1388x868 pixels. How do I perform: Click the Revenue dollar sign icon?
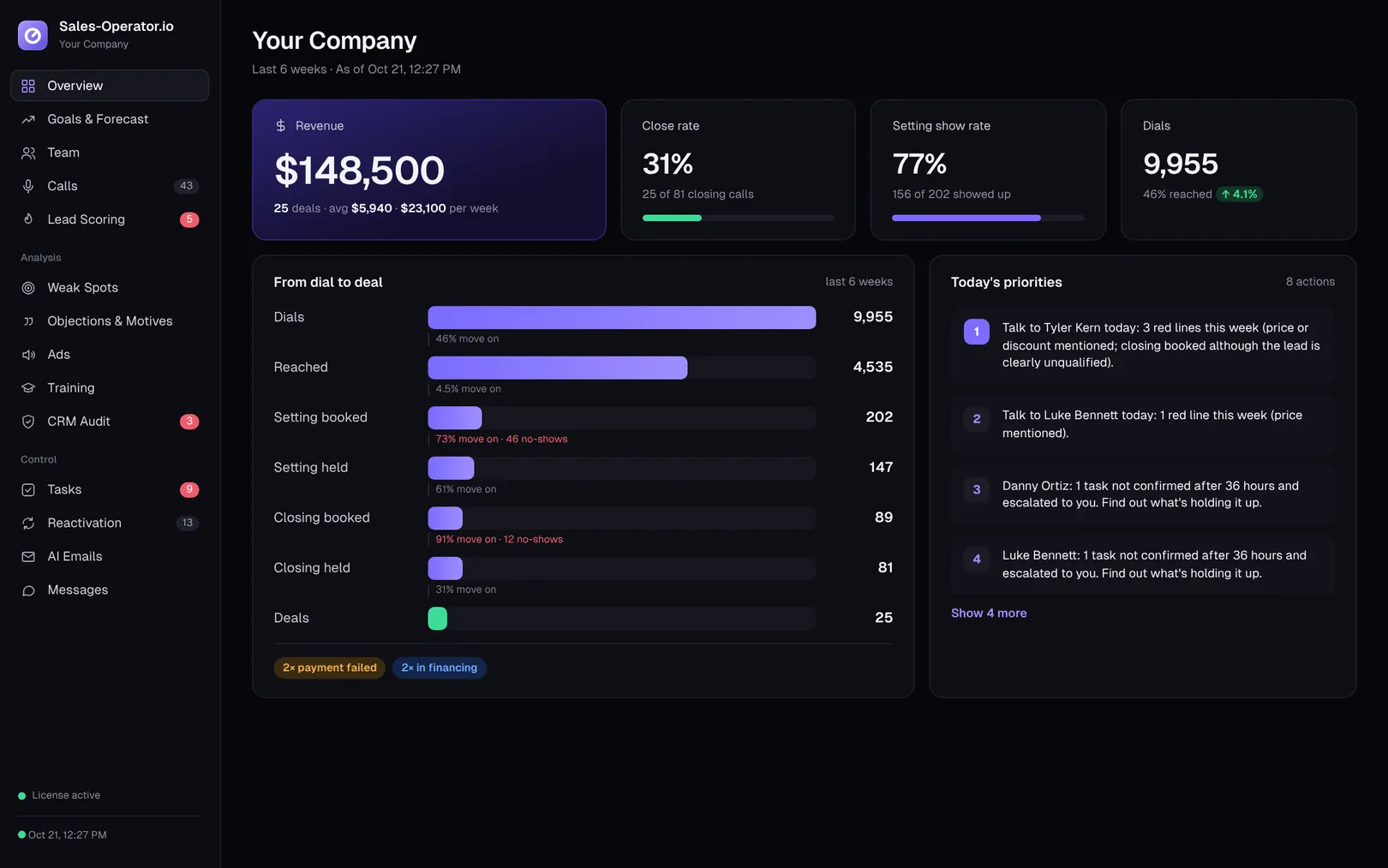point(280,126)
